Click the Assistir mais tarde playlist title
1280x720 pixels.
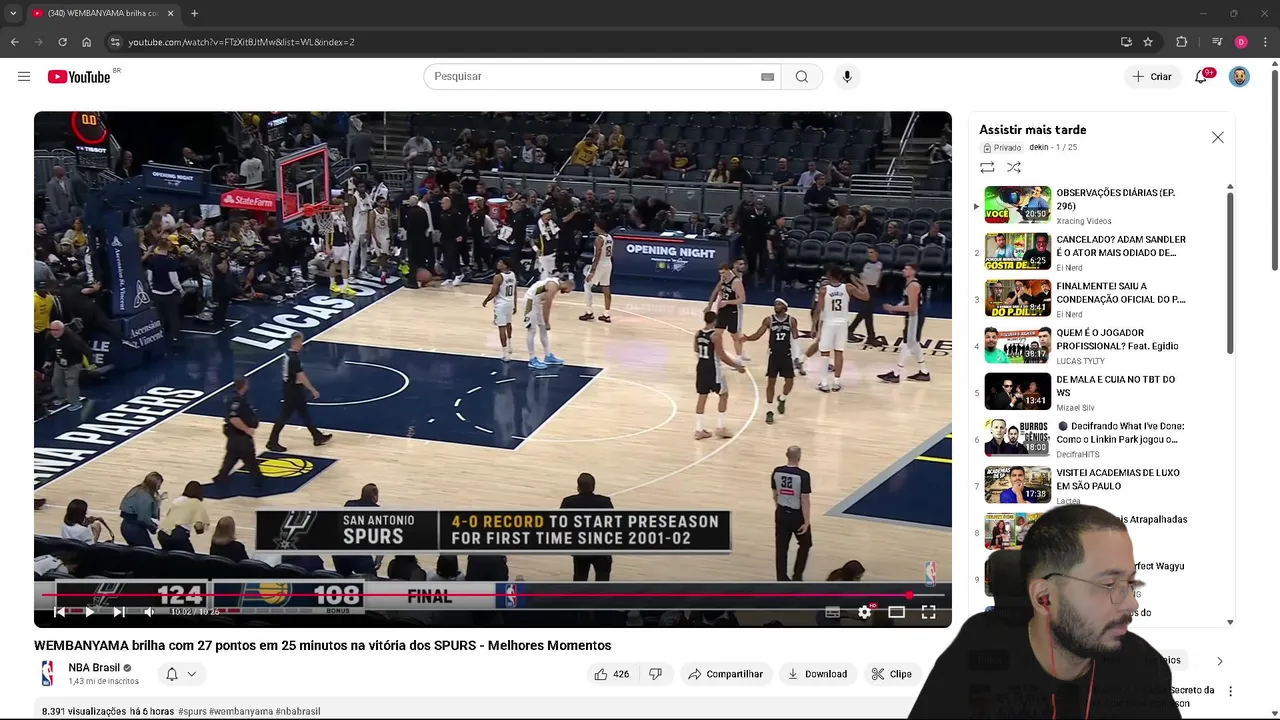click(1033, 130)
